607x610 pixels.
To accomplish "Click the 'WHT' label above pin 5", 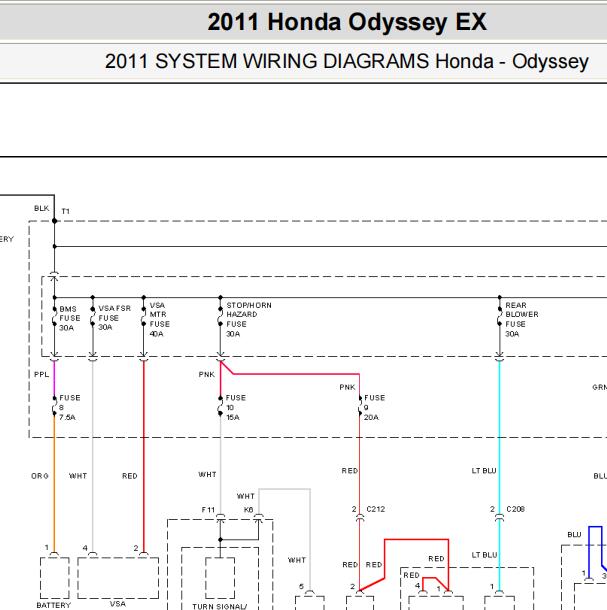I will point(296,560).
